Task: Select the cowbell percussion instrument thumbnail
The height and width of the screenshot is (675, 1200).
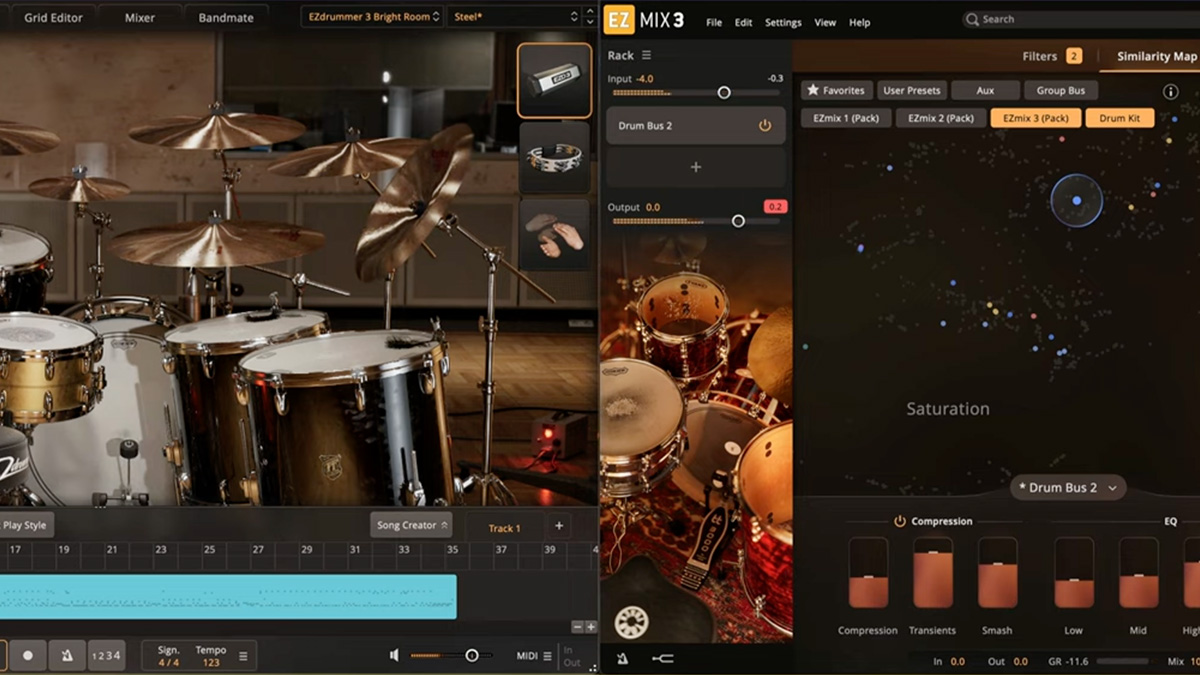Action: (554, 80)
